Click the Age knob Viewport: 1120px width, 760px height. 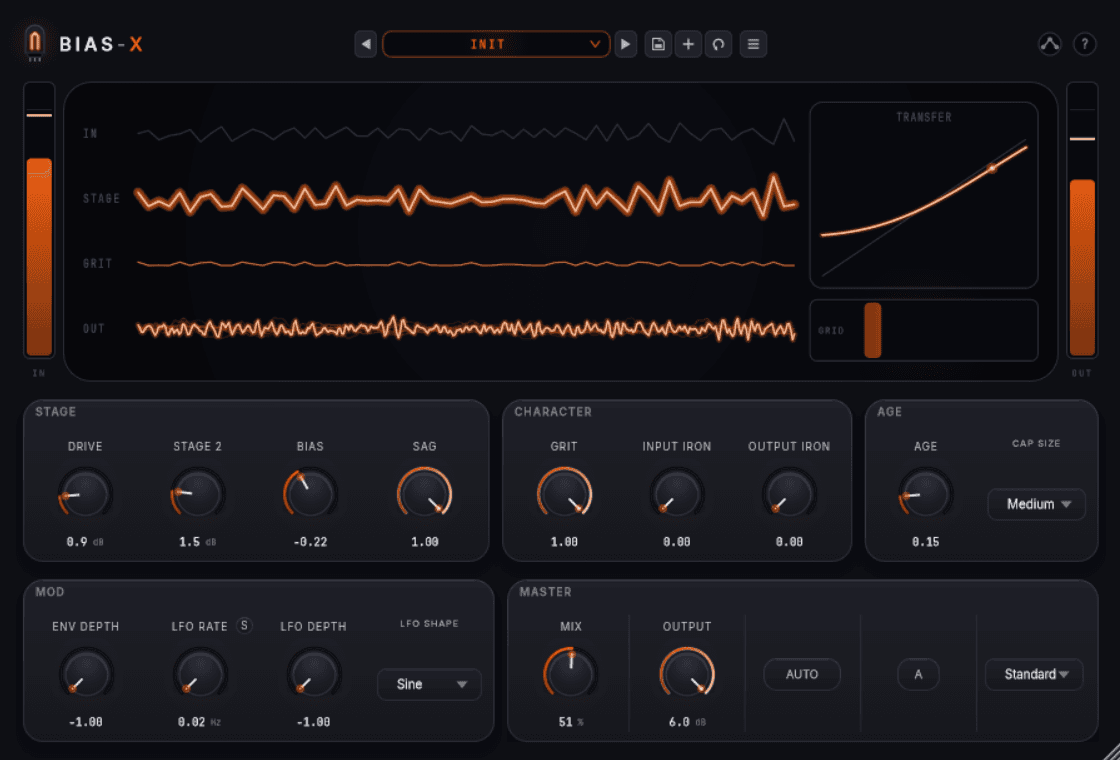(926, 494)
